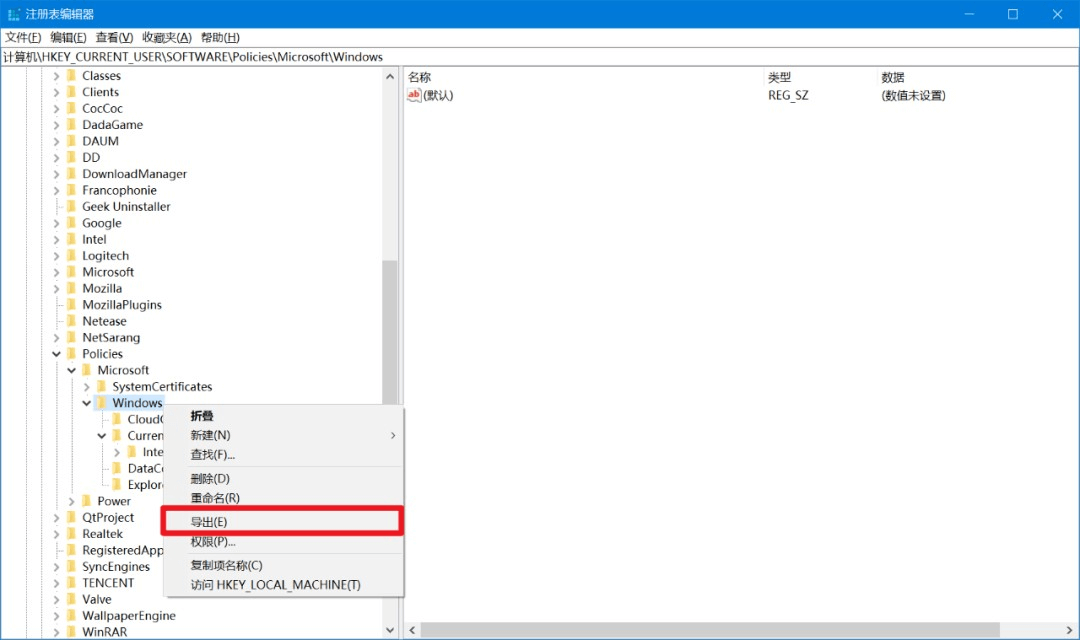
Task: Expand the Power key in tree
Action: coord(71,501)
